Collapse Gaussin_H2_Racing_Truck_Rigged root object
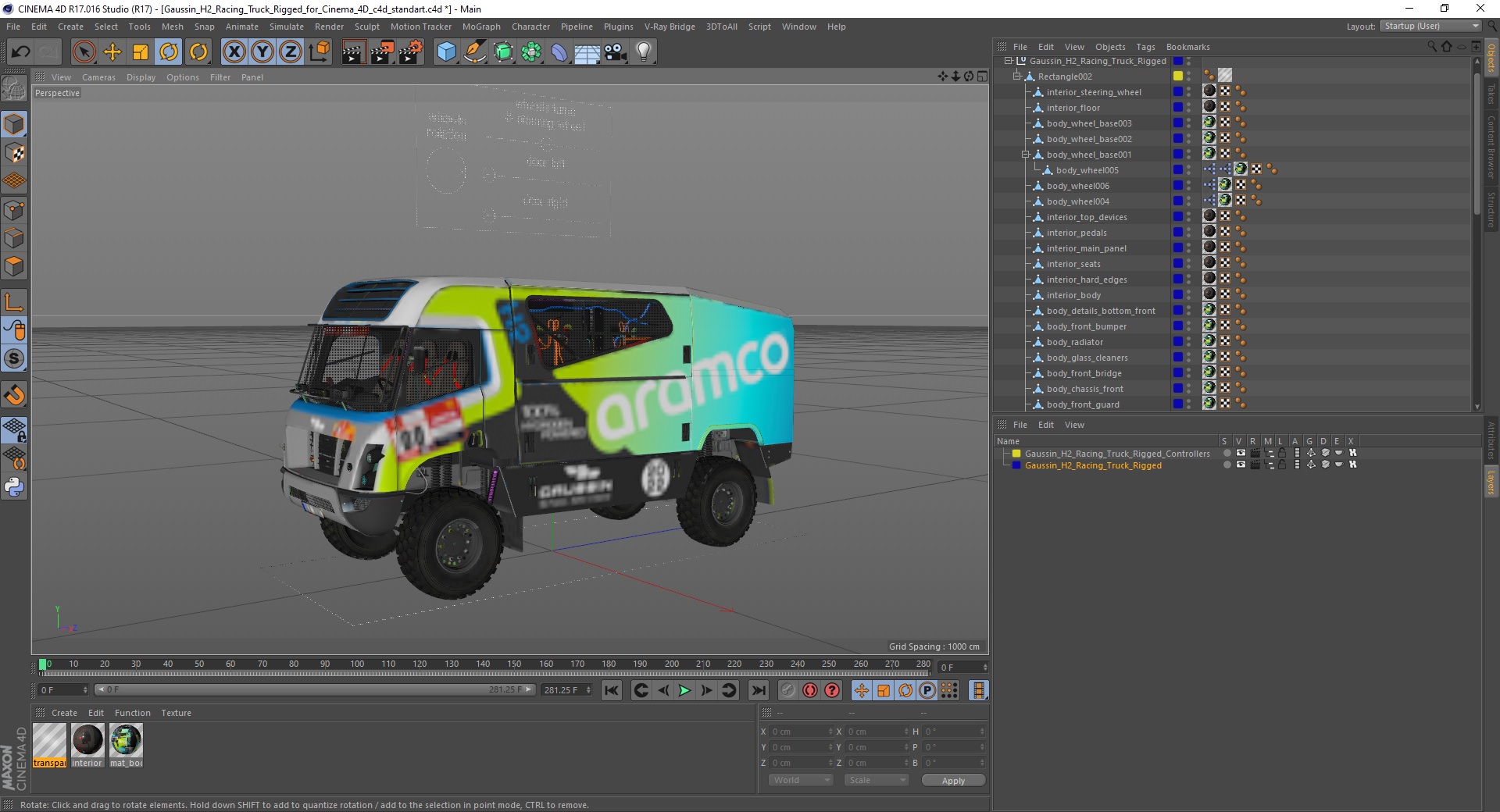This screenshot has width=1500, height=812. click(1008, 61)
